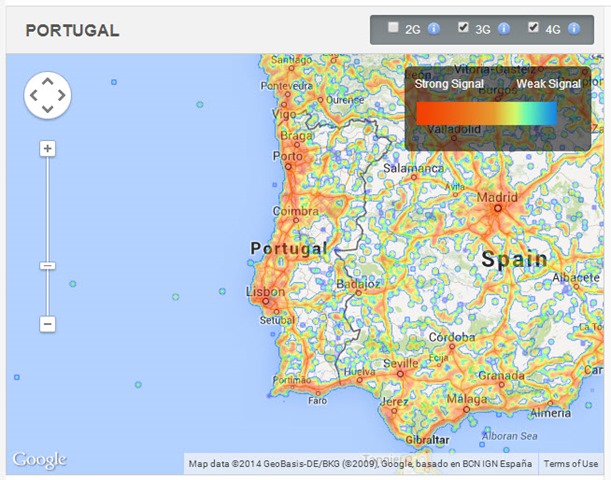The width and height of the screenshot is (611, 480).
Task: Open the Terms of Use link
Action: 570,464
